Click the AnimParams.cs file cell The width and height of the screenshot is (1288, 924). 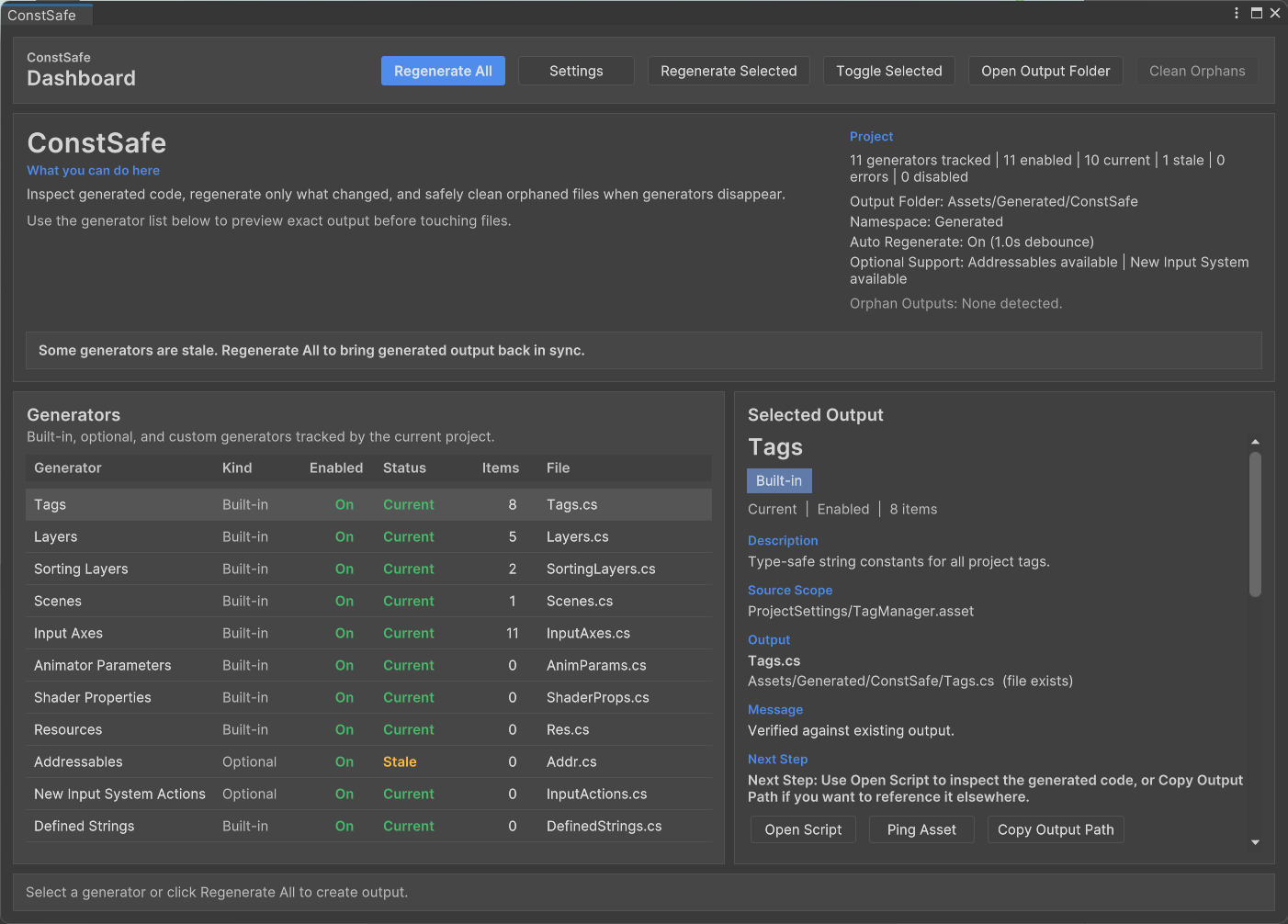point(596,665)
